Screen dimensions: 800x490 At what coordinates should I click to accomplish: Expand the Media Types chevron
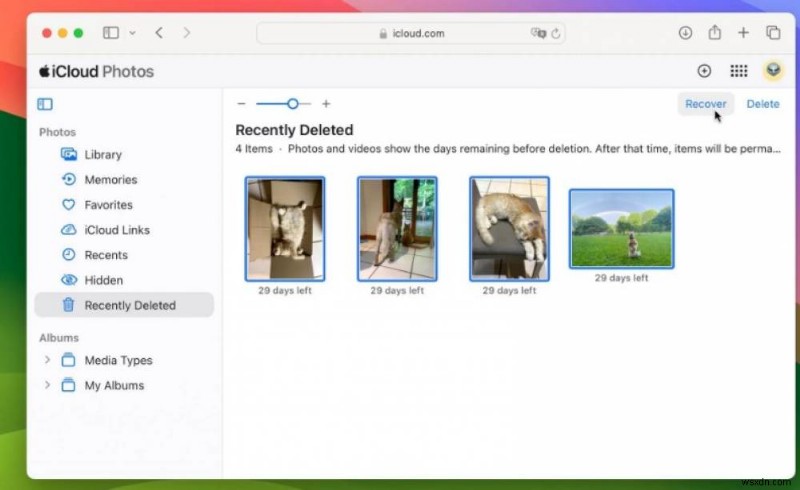[x=47, y=360]
